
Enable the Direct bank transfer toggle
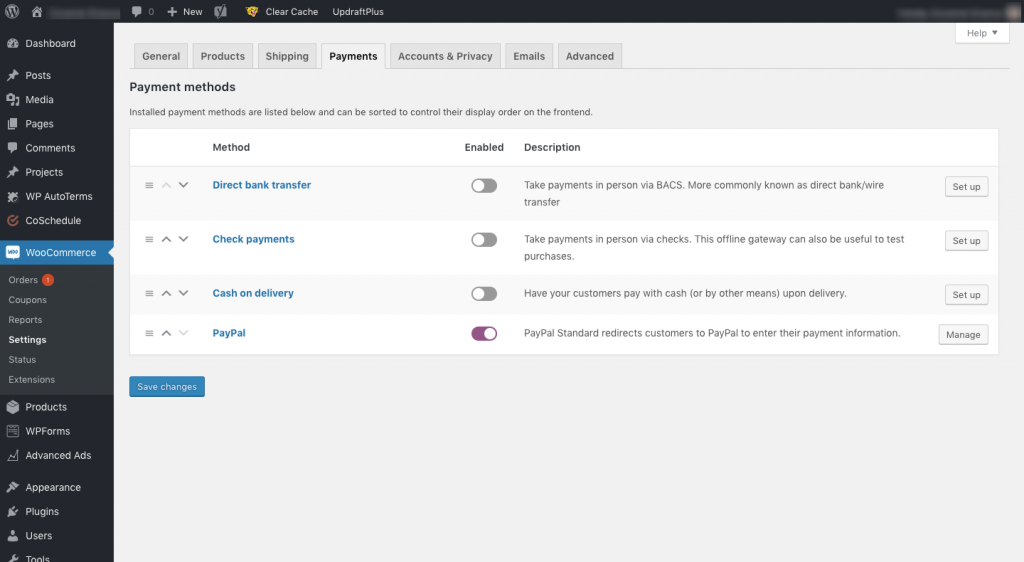point(484,186)
